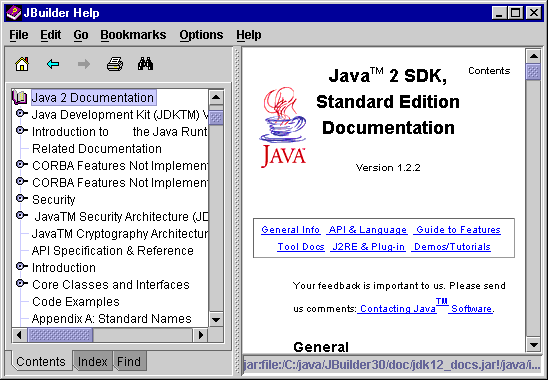Screen dimensions: 548x380
Task: Switch to the Find tab
Action: pyautogui.click(x=129, y=361)
